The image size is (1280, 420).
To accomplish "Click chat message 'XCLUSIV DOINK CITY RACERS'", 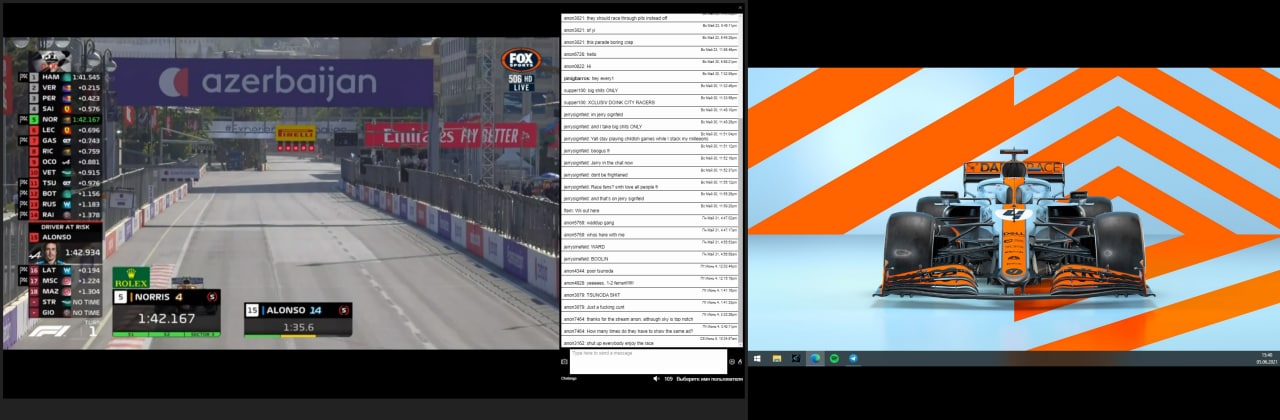I will 622,102.
